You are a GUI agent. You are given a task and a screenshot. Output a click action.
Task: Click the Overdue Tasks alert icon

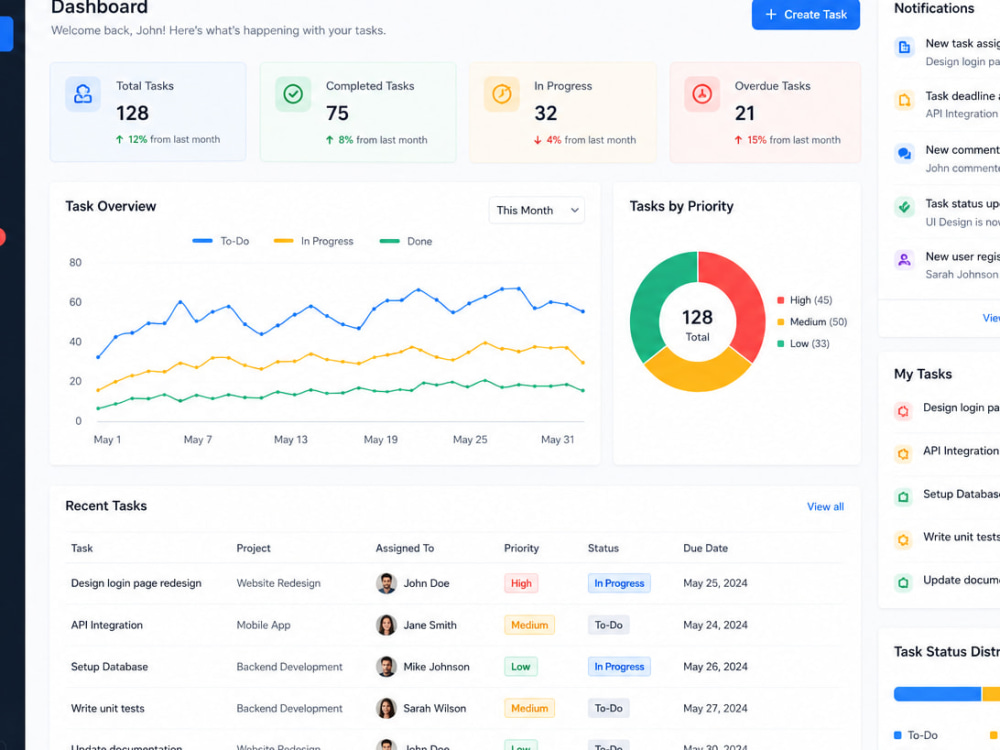pos(702,94)
